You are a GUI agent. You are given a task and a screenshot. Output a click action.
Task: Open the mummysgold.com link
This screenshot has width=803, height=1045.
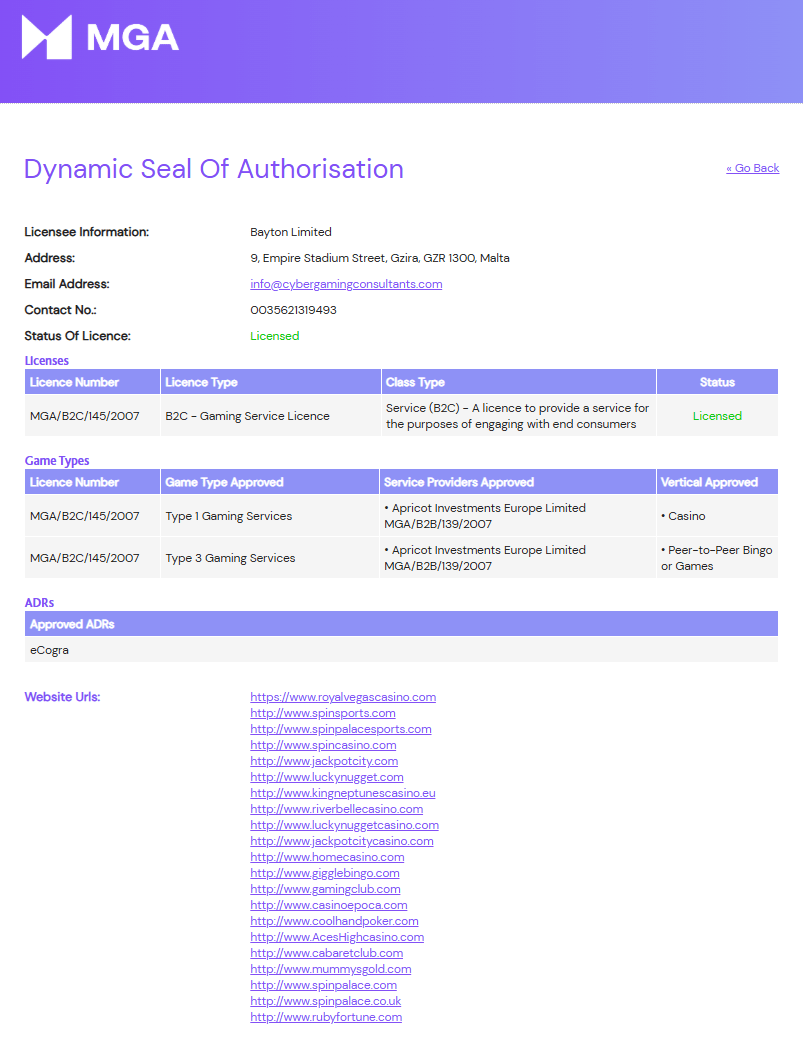(331, 969)
